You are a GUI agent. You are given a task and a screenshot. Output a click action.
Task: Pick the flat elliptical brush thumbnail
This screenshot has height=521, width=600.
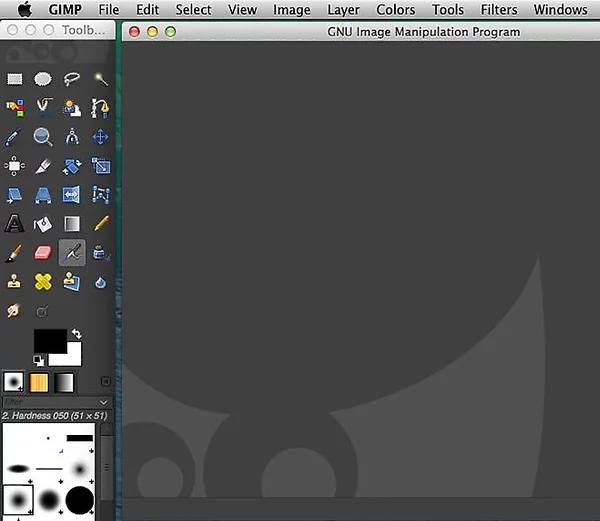pos(18,468)
